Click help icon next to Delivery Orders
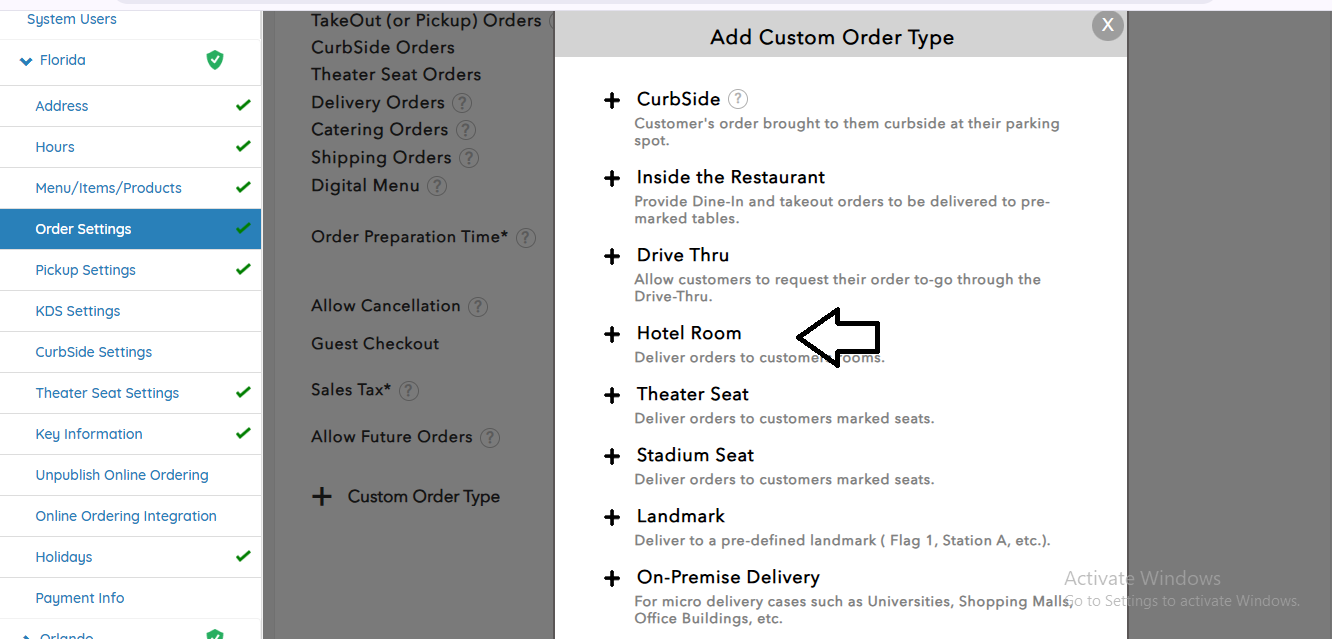 [x=461, y=102]
